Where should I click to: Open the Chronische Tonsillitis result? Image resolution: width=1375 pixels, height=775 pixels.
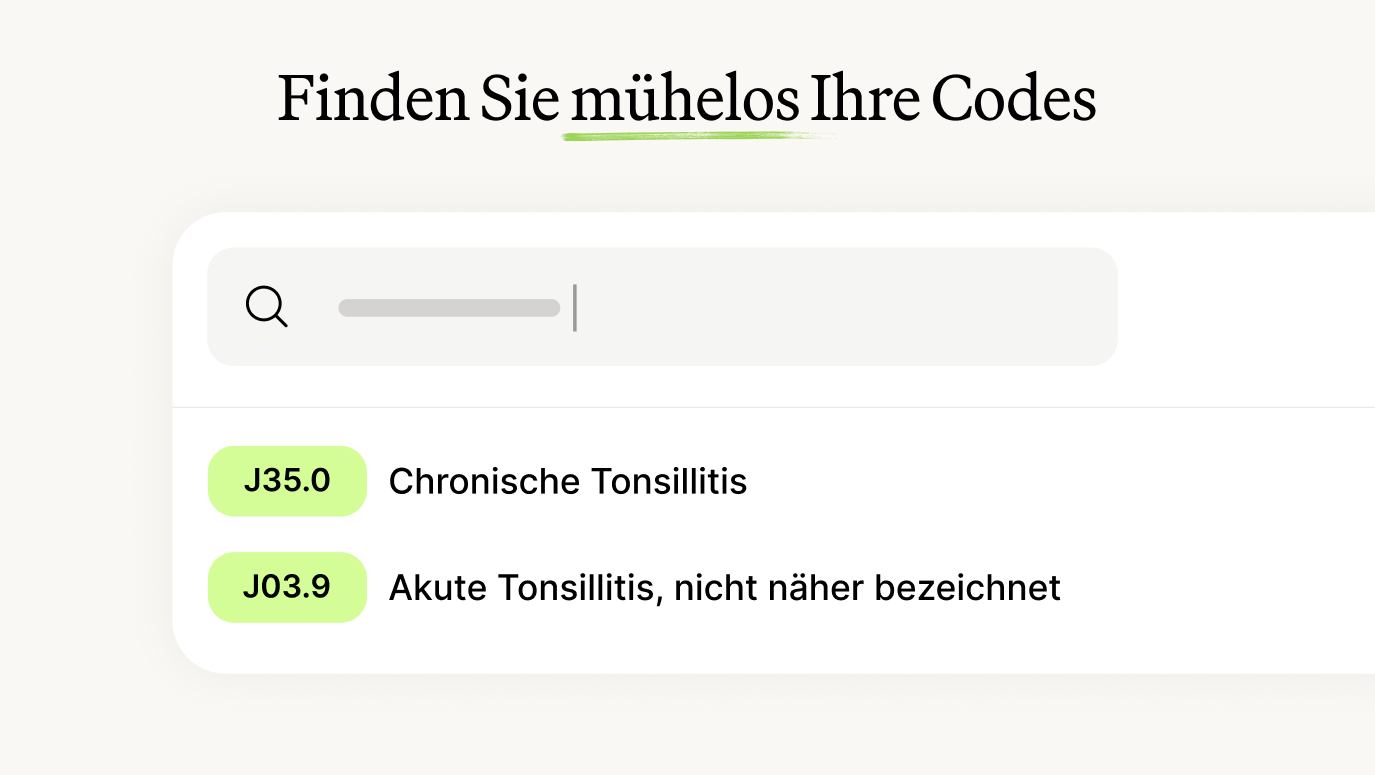click(x=567, y=482)
